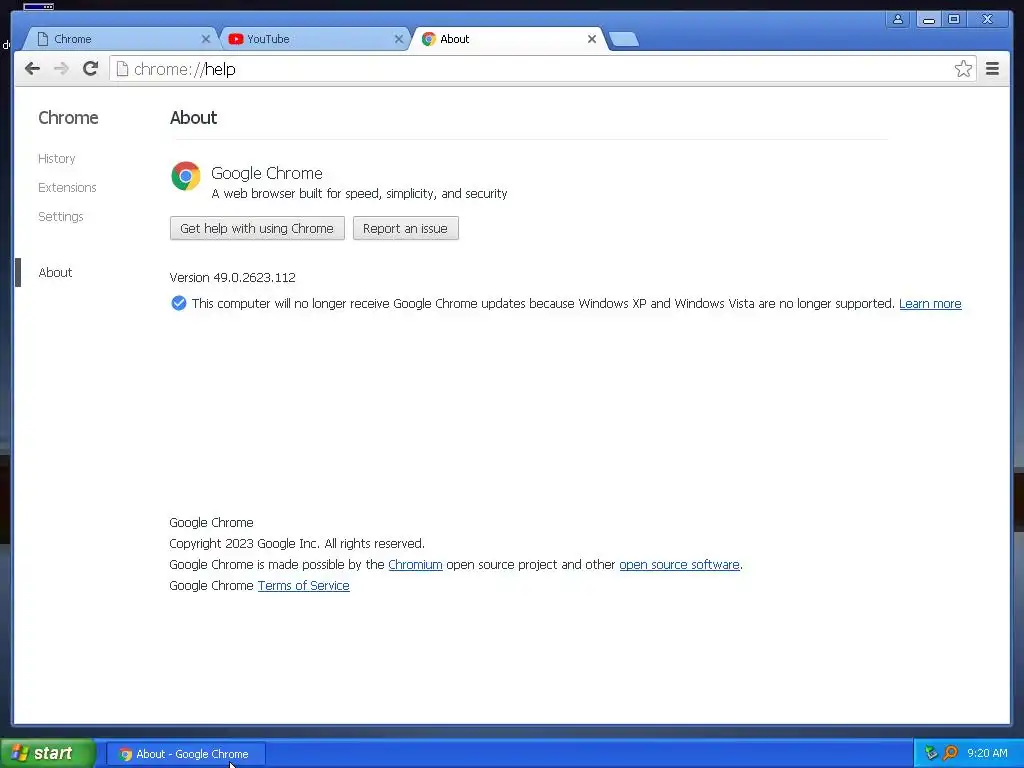The height and width of the screenshot is (768, 1024).
Task: Open the Chromium project link
Action: [x=415, y=564]
